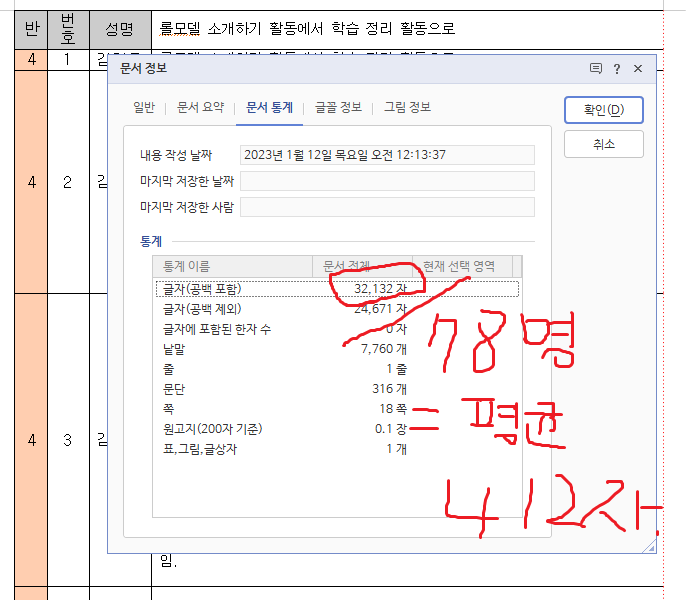694x600 pixels.
Task: Click the 반 header cell in document table
Action: 31,30
